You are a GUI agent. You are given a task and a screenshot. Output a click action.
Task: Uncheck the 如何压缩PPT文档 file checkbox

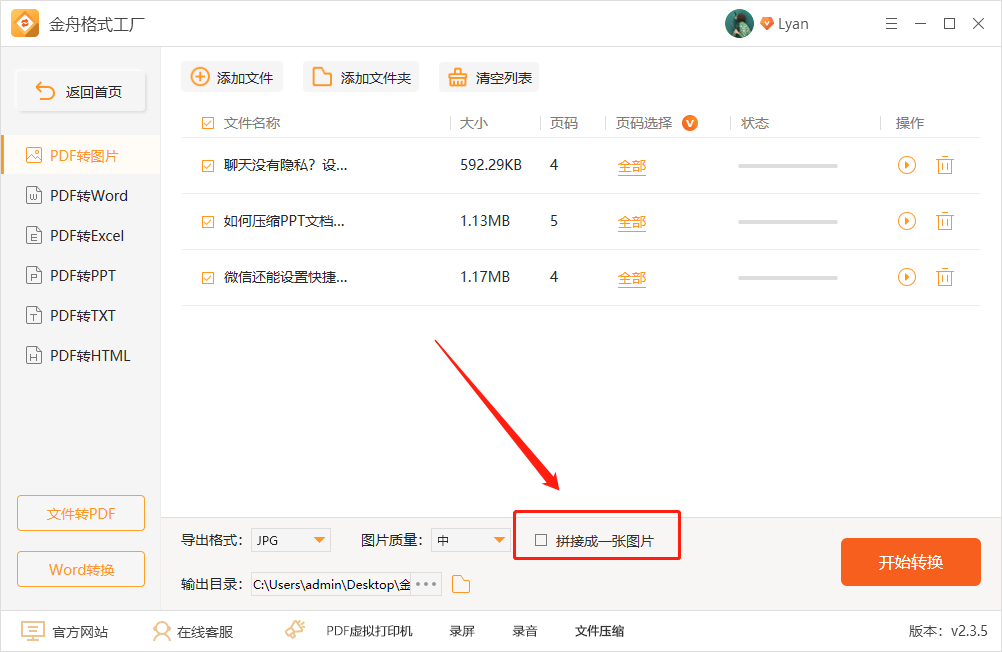click(x=208, y=222)
